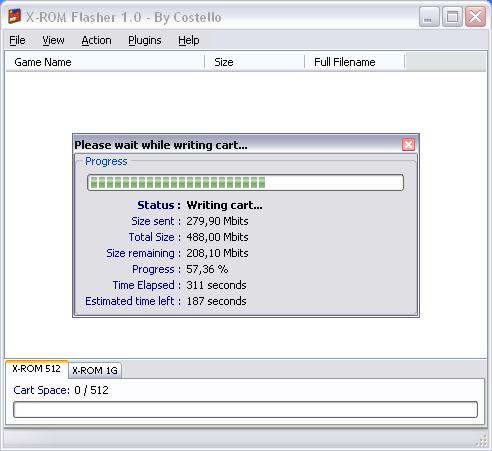Image resolution: width=492 pixels, height=451 pixels.
Task: Click the resize grip in status bar corner
Action: pos(482,441)
